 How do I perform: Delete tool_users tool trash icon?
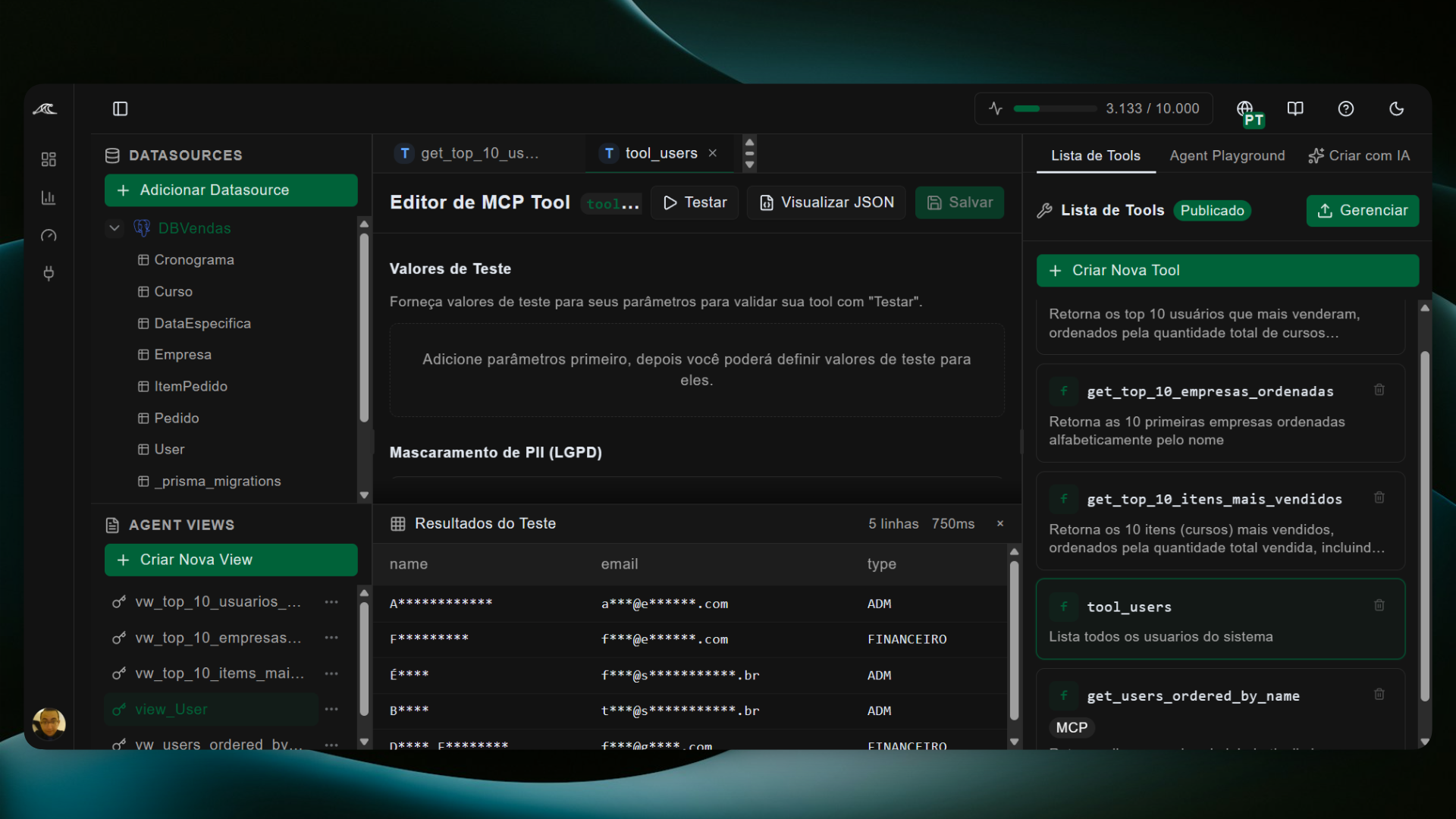(1379, 605)
